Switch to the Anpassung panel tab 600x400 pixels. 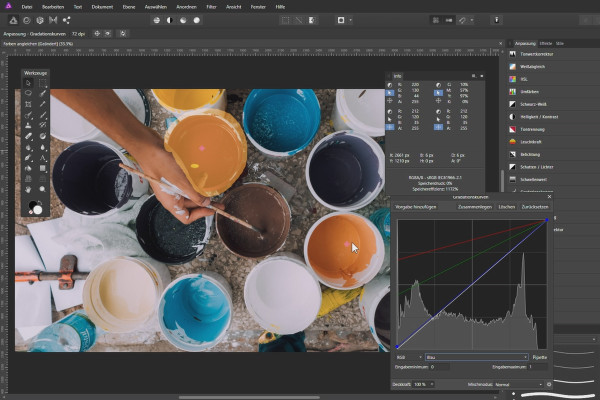pyautogui.click(x=525, y=43)
